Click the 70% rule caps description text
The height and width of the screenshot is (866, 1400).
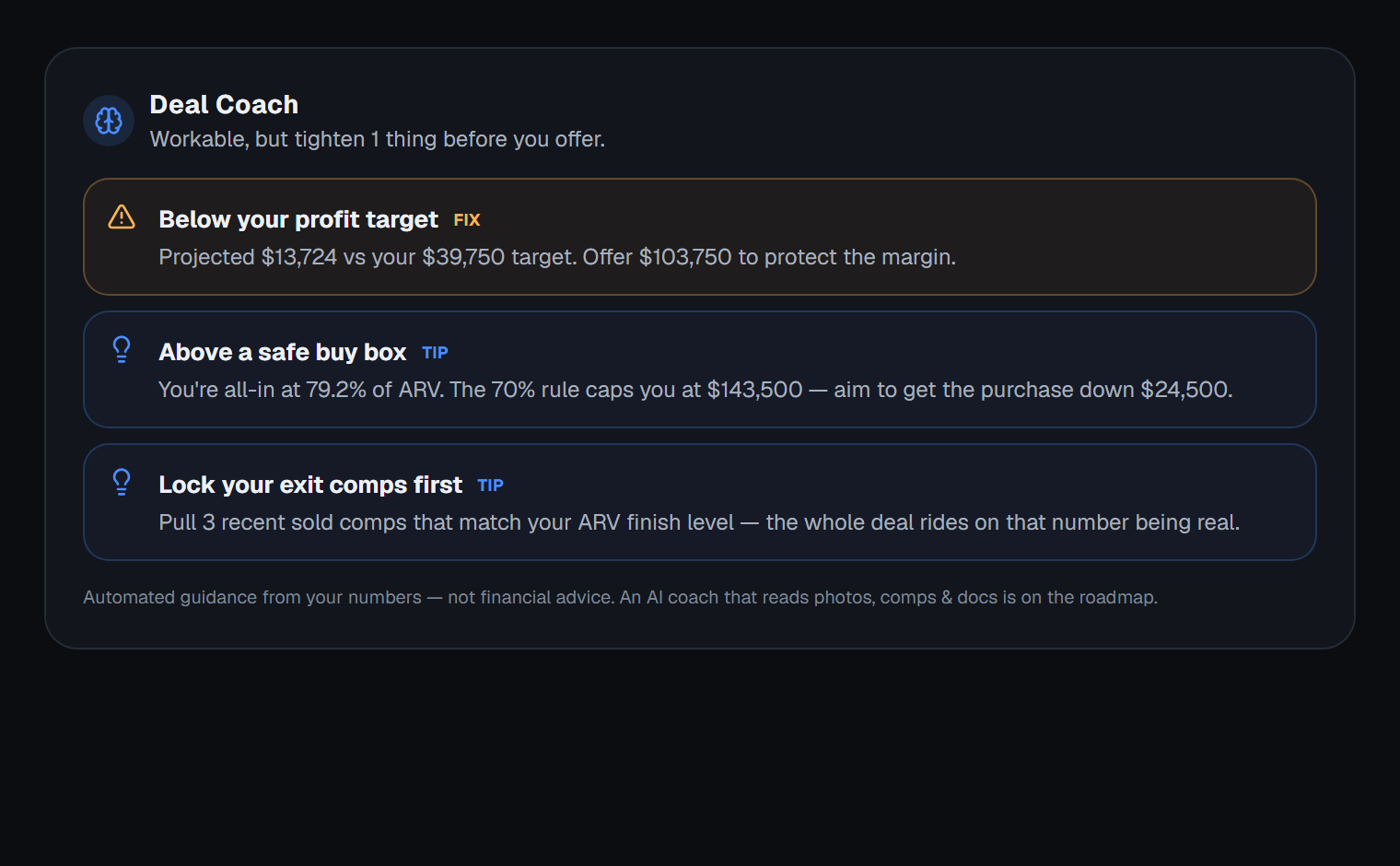click(695, 390)
